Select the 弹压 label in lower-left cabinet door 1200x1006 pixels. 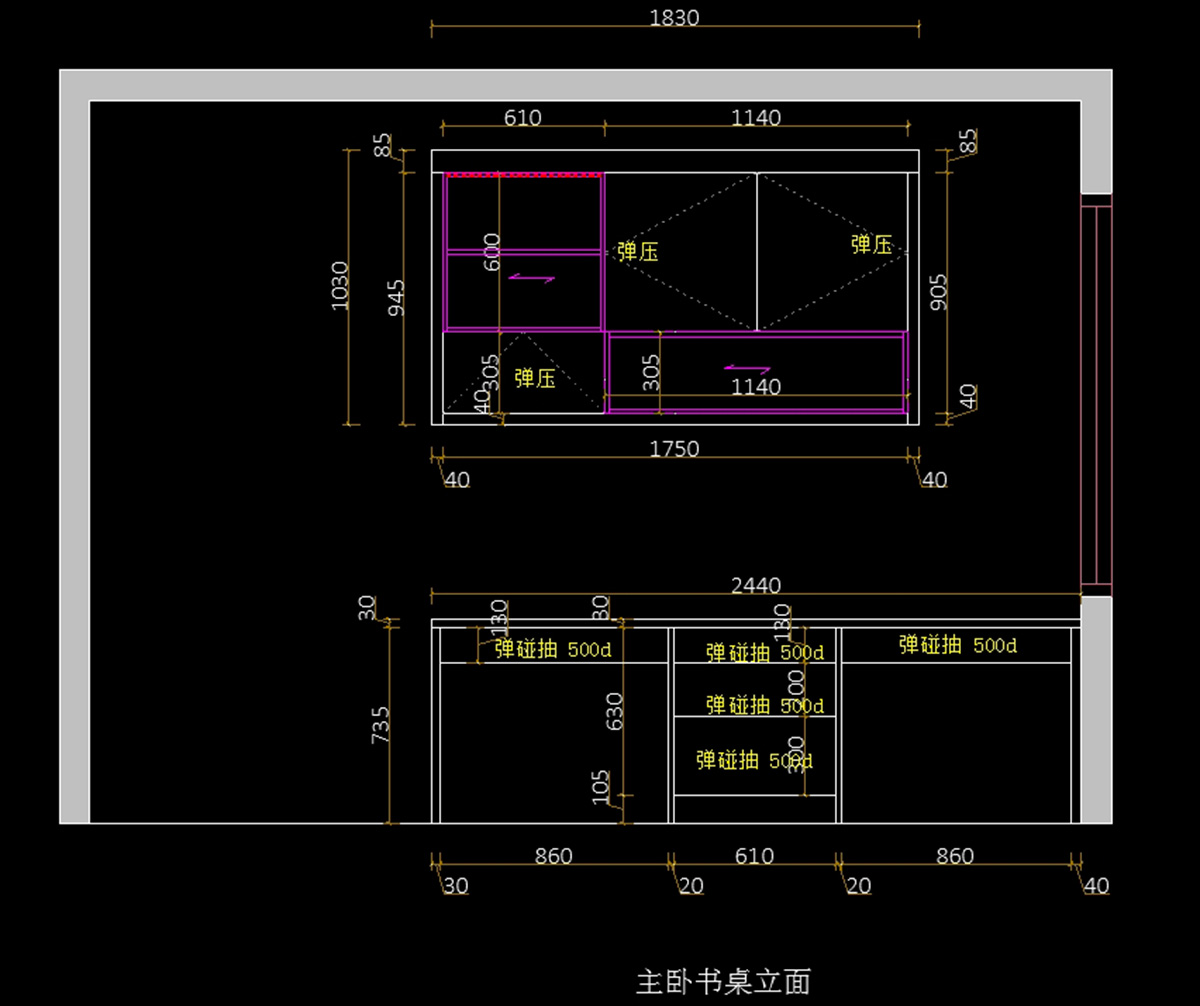pyautogui.click(x=535, y=378)
